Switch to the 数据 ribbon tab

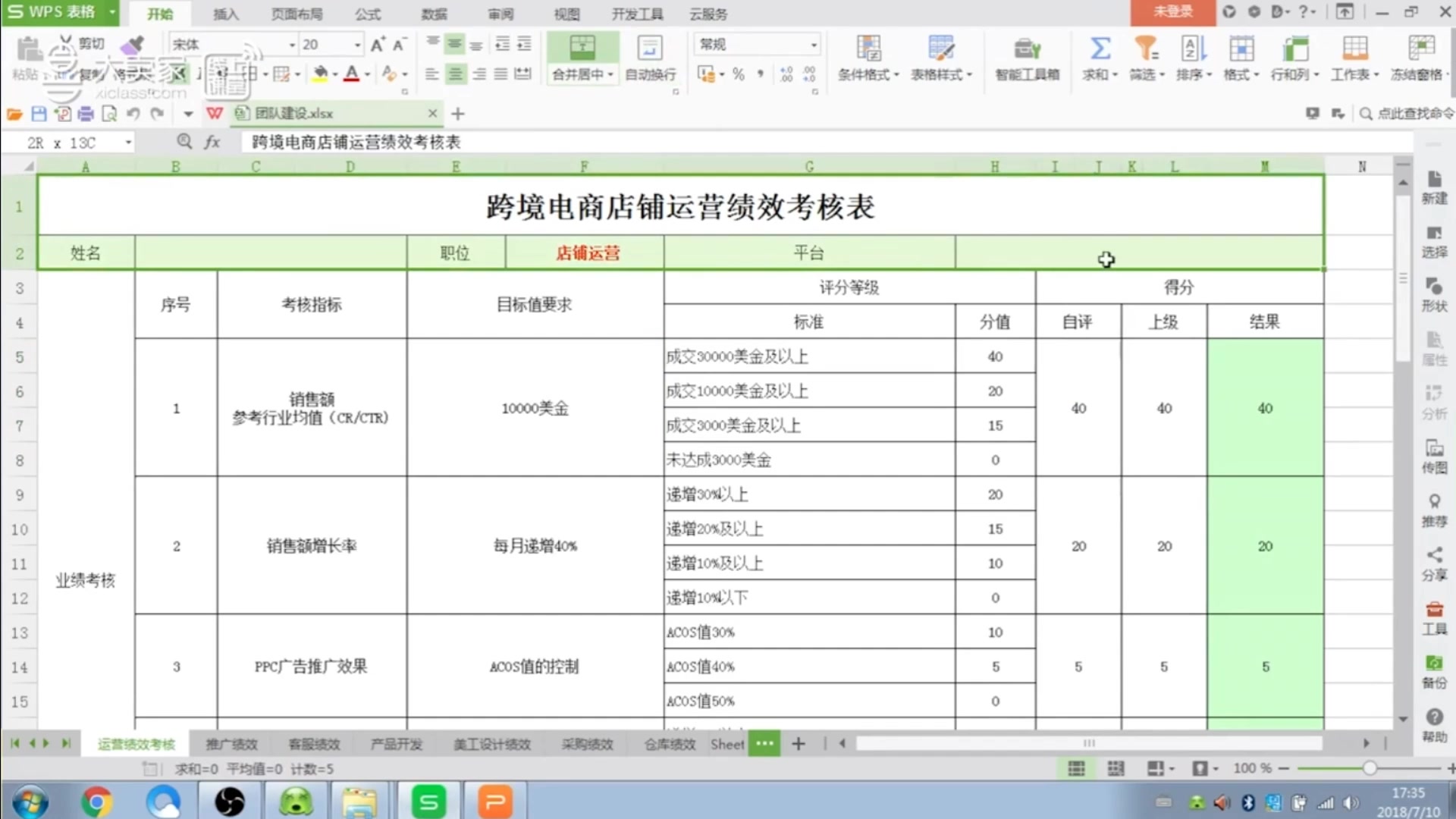434,14
